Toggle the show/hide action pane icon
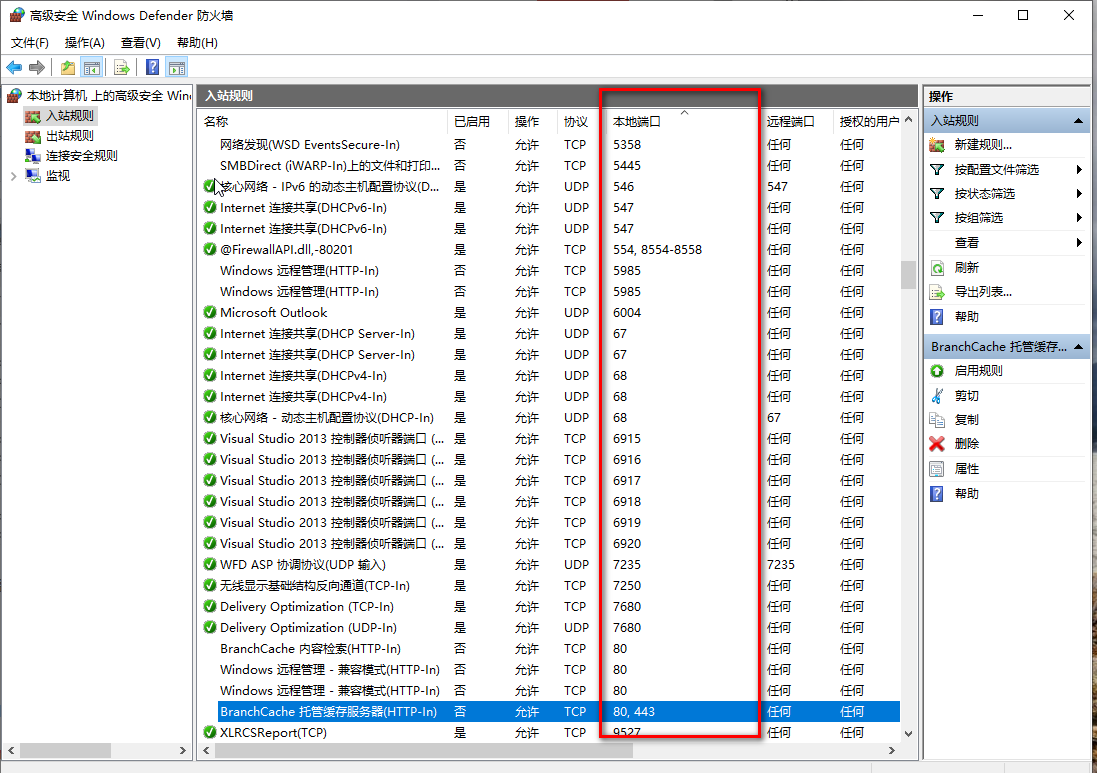1097x773 pixels. (x=178, y=67)
